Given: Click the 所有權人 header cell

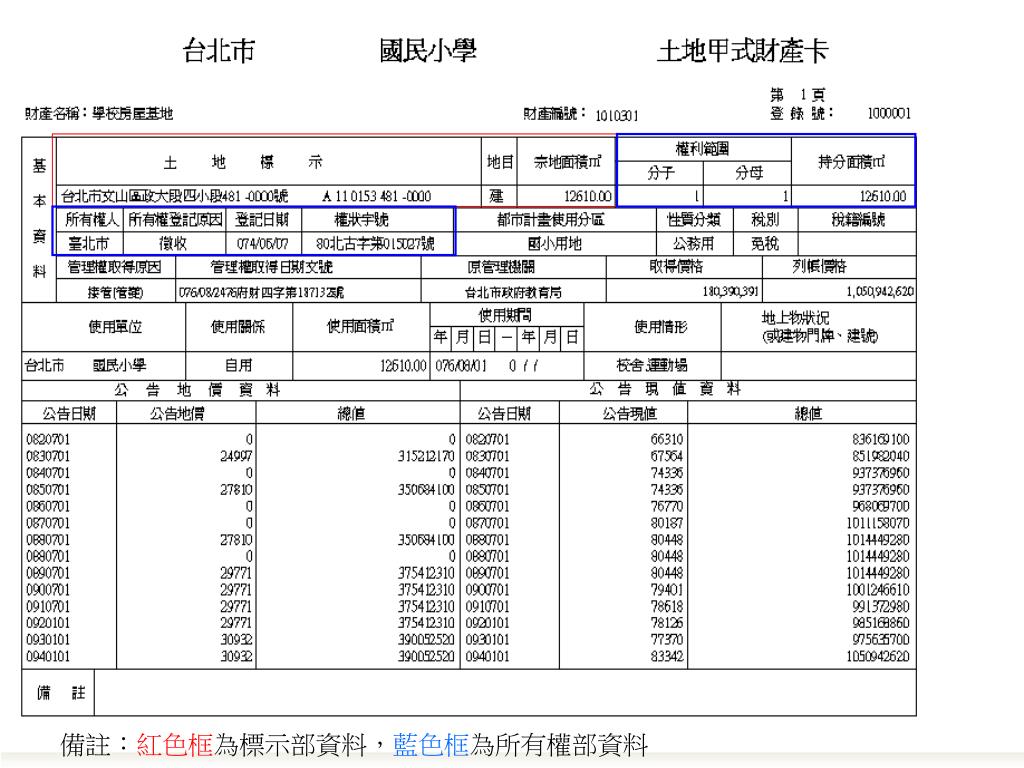Looking at the screenshot, I should (x=89, y=219).
